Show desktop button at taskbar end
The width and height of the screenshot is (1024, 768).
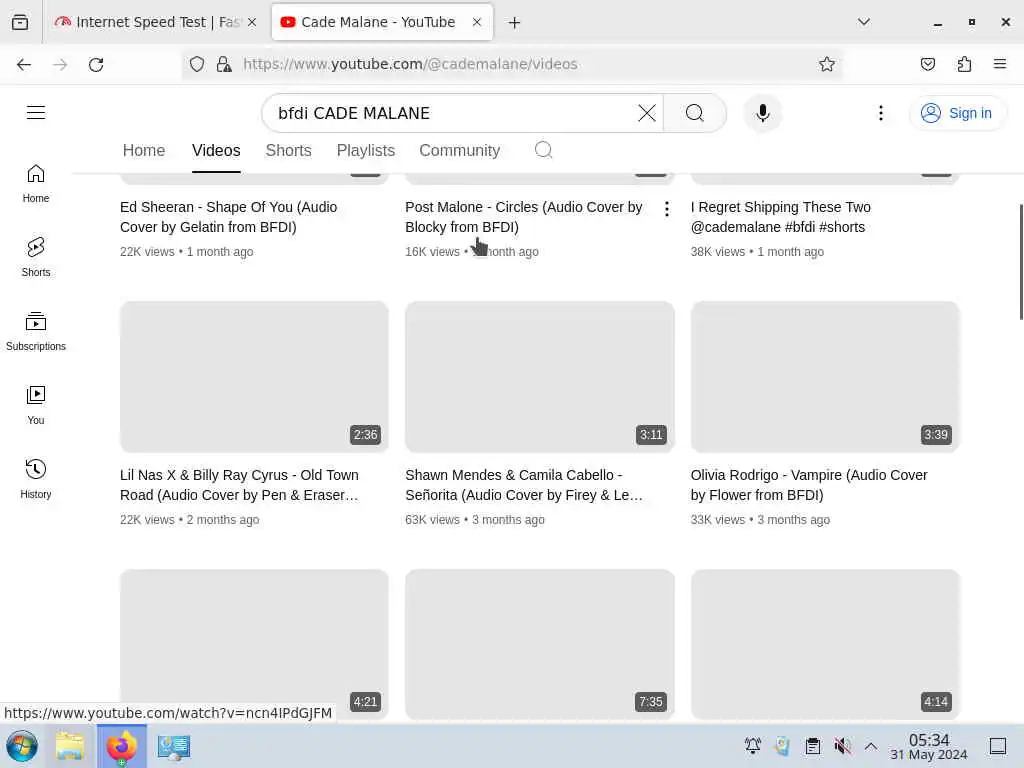coord(997,746)
